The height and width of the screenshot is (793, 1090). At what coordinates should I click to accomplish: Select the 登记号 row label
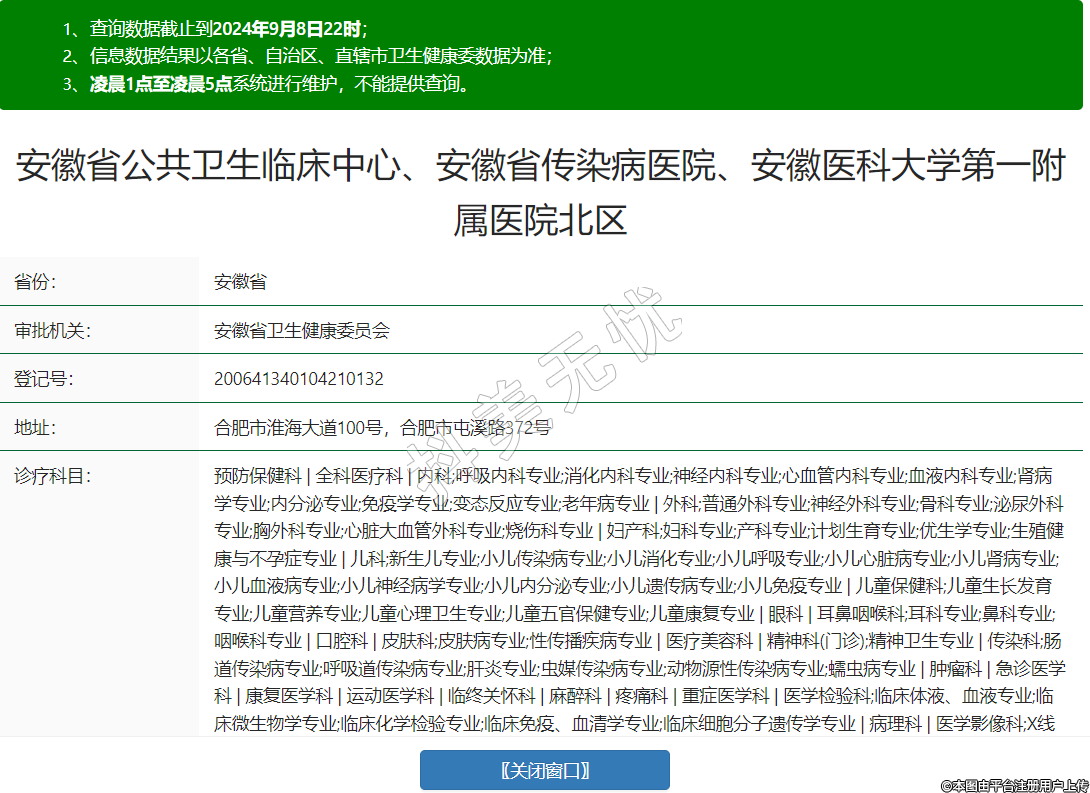(x=44, y=379)
